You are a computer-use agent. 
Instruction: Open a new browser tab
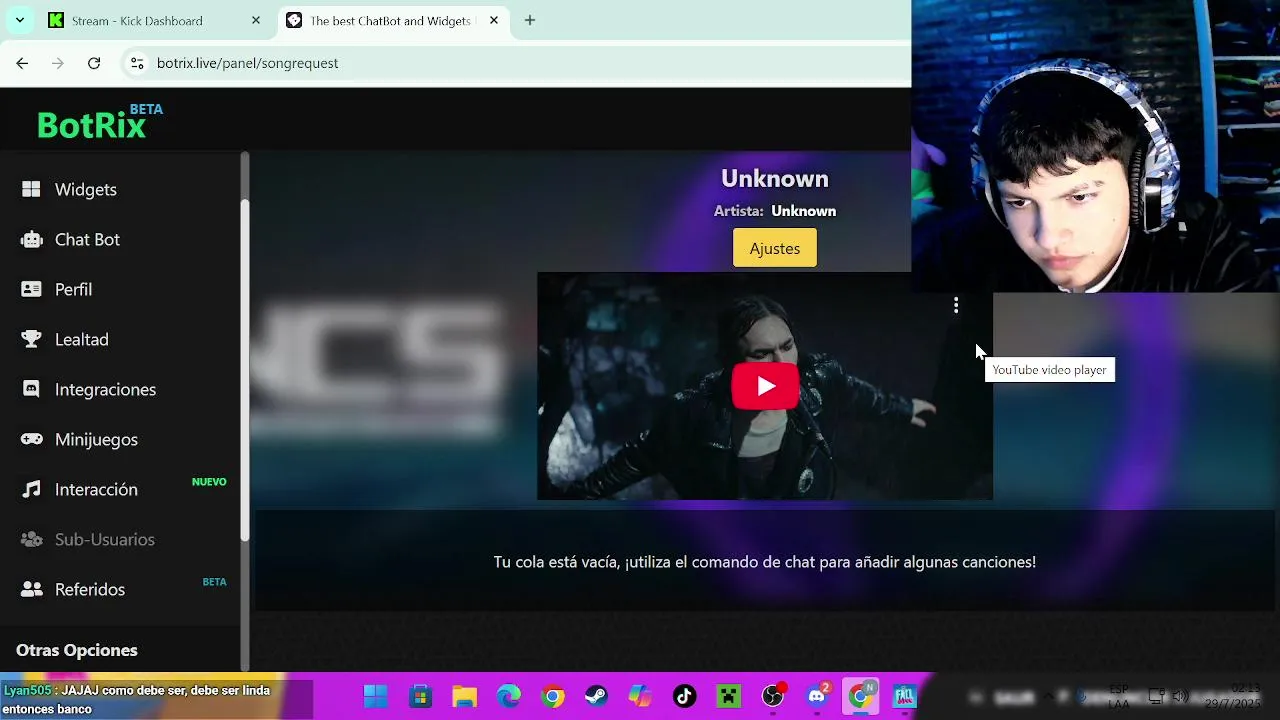(530, 20)
